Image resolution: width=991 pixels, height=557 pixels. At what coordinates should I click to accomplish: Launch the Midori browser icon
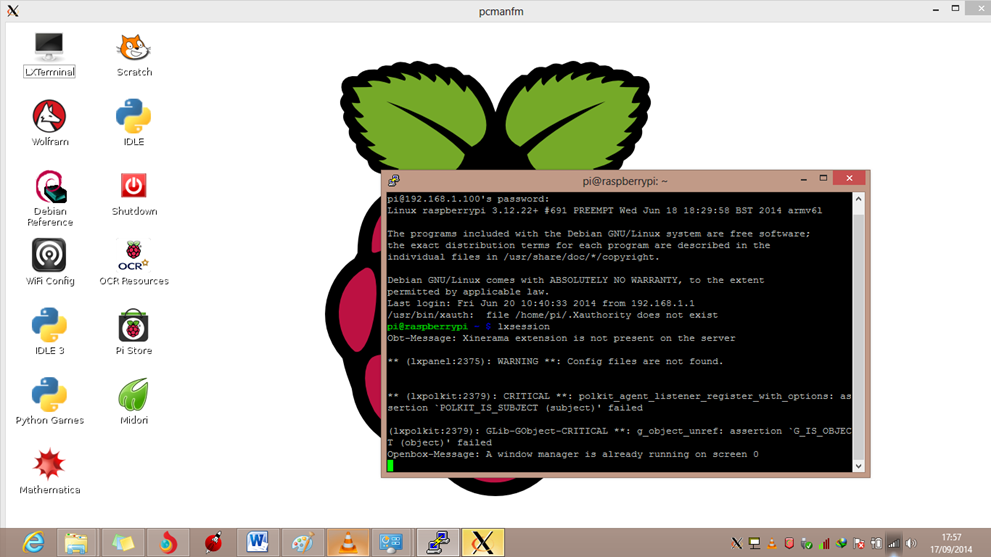(133, 401)
